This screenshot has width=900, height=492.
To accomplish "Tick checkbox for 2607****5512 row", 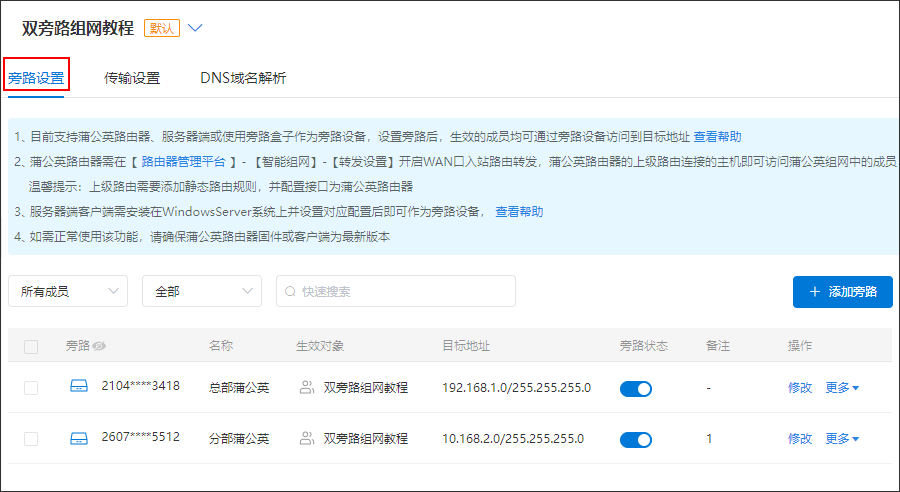I will (31, 439).
